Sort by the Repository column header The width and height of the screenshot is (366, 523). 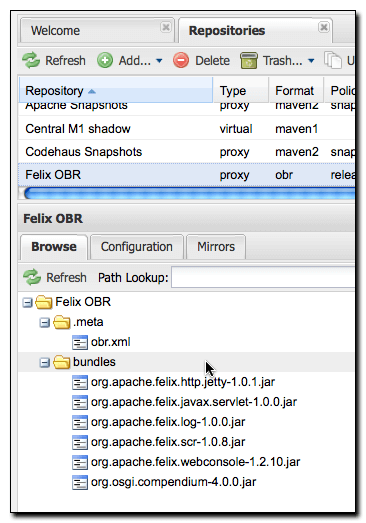pos(116,90)
